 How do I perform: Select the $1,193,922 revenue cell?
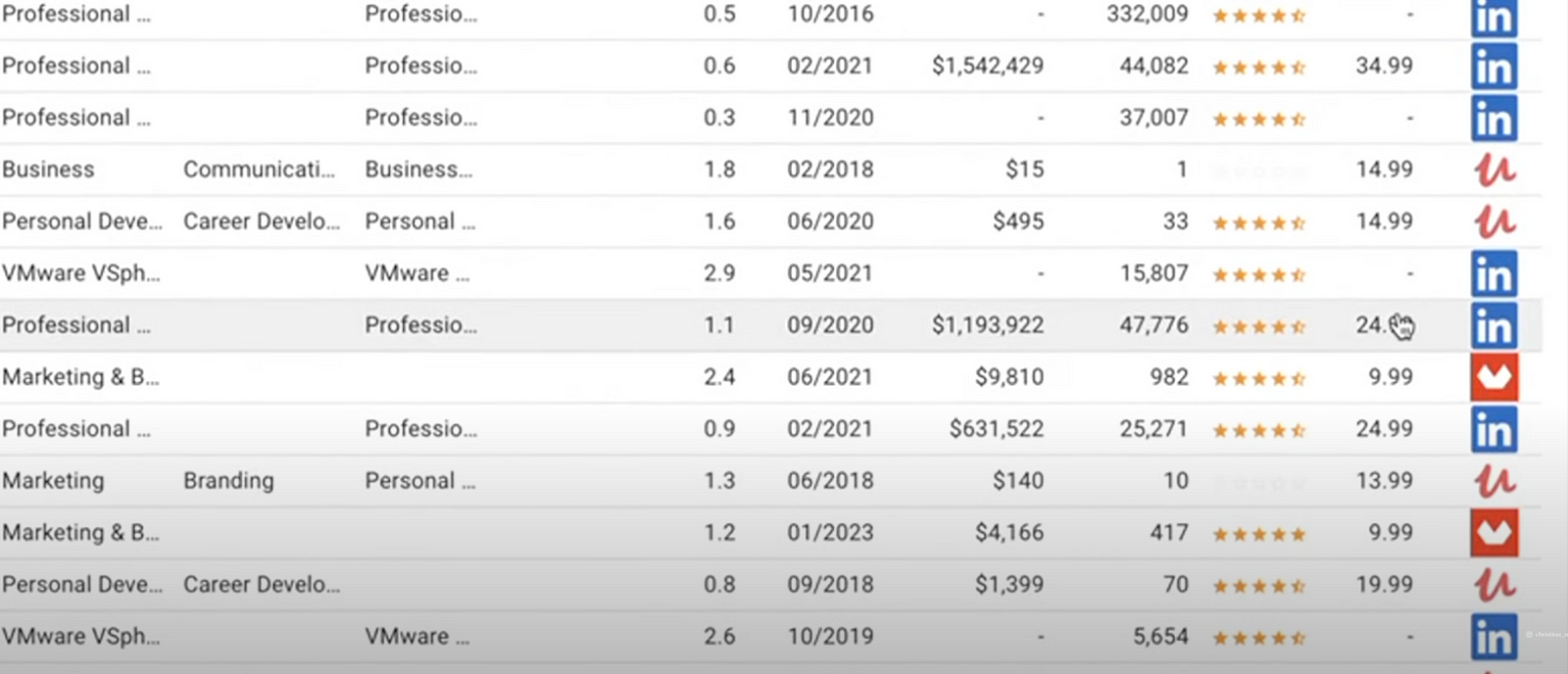click(x=987, y=325)
